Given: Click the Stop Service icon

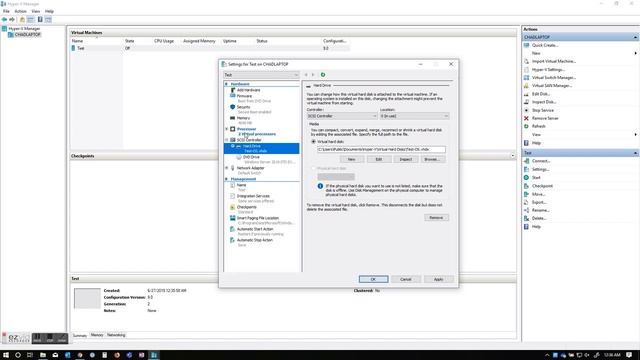Looking at the screenshot, I should (x=527, y=110).
